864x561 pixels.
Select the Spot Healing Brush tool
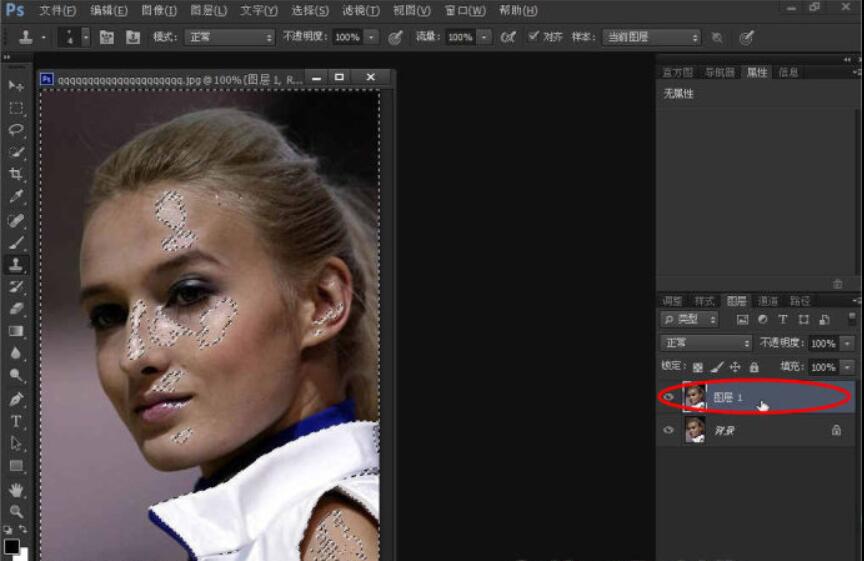15,220
